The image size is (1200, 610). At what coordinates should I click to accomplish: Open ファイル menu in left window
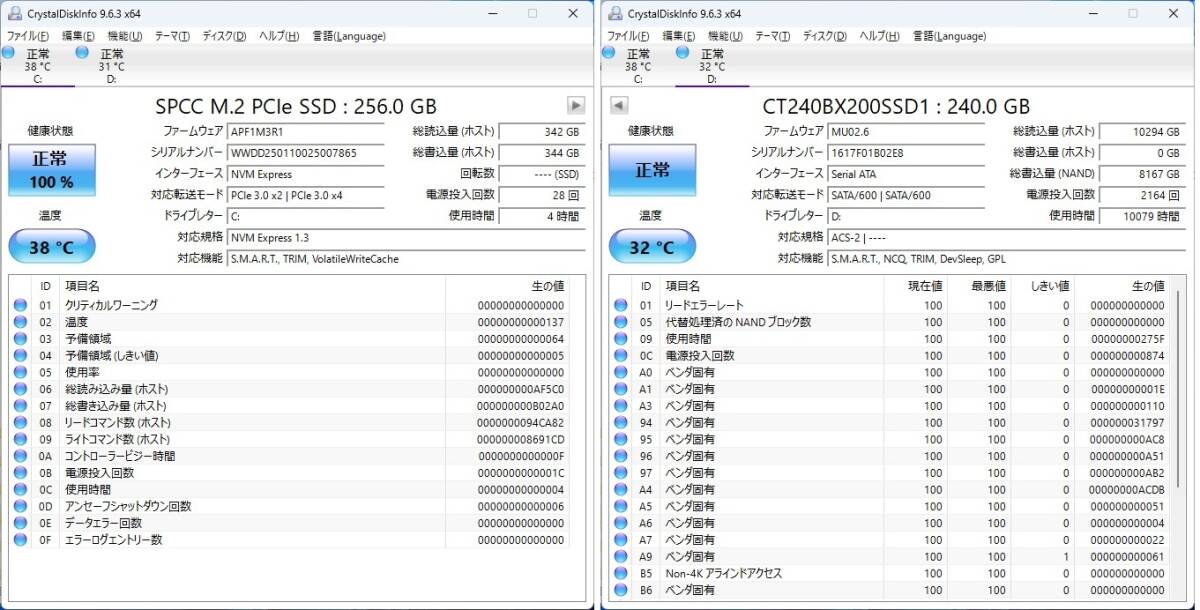(x=28, y=36)
